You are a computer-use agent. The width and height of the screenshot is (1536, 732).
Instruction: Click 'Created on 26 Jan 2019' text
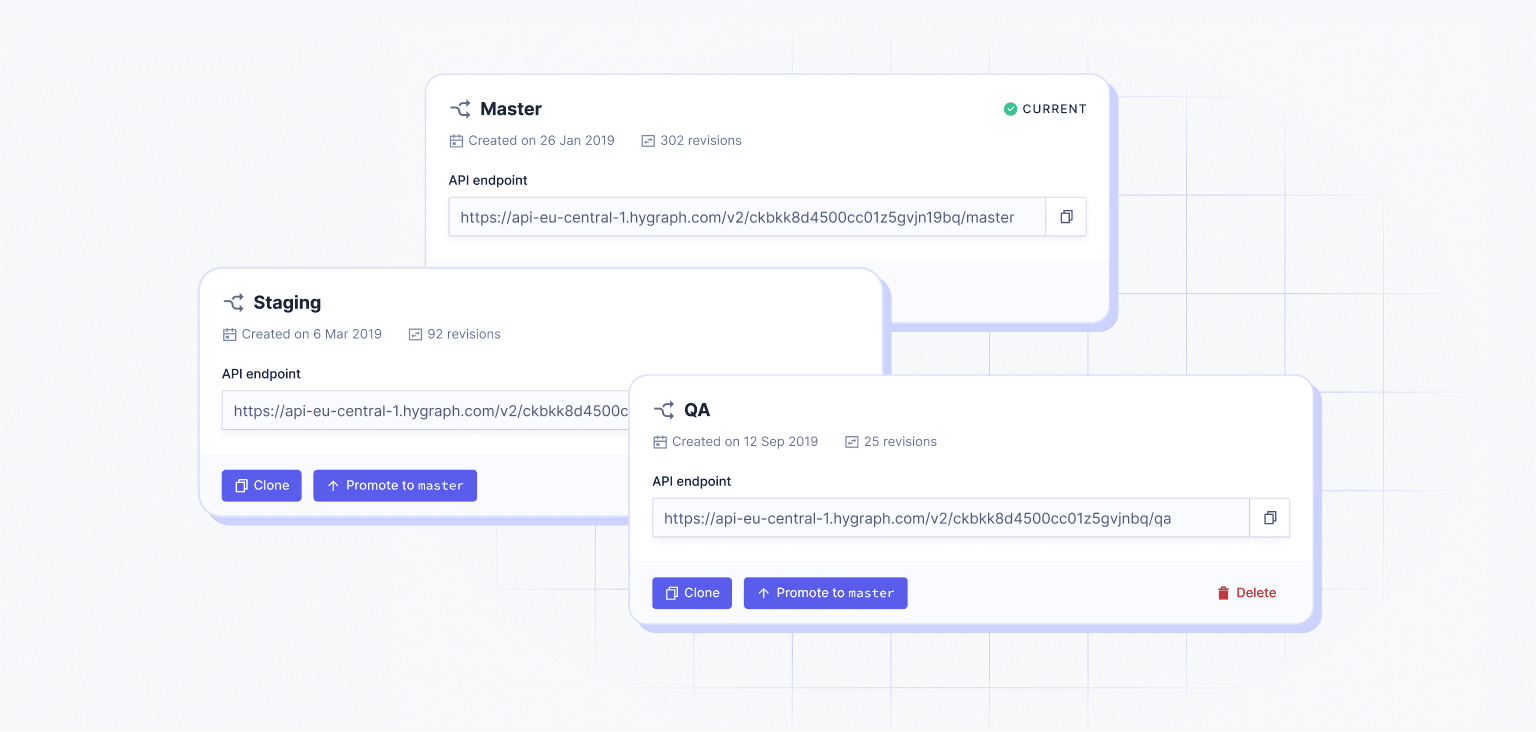[541, 141]
